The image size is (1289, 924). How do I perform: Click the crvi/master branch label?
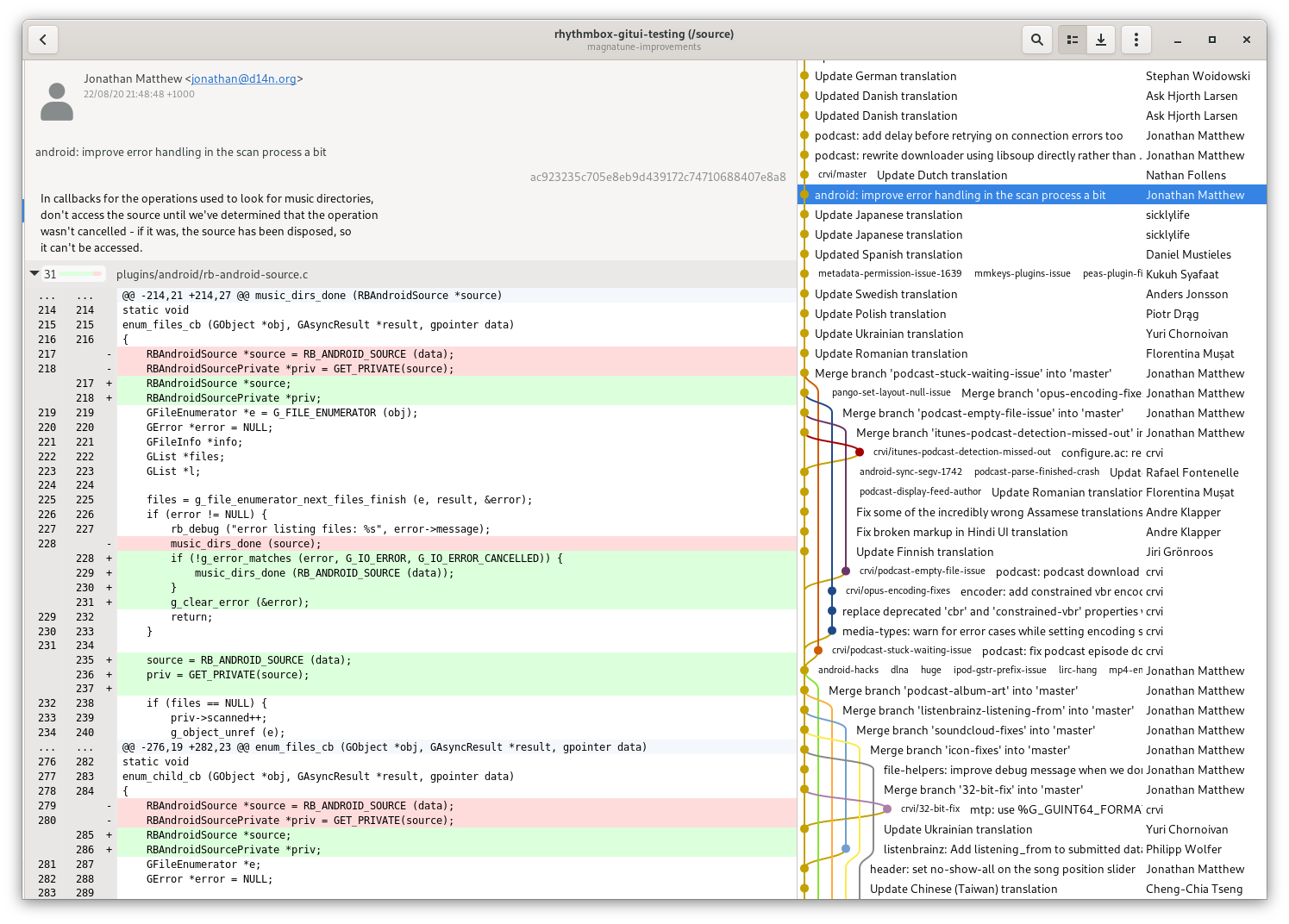point(842,174)
